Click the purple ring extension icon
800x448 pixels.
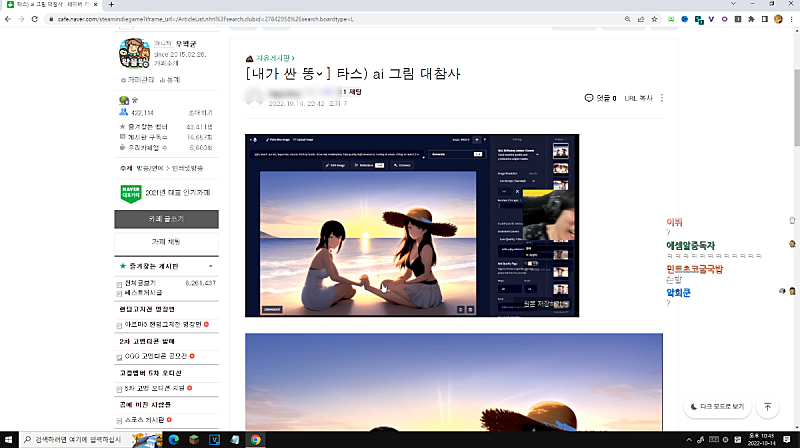[x=724, y=19]
